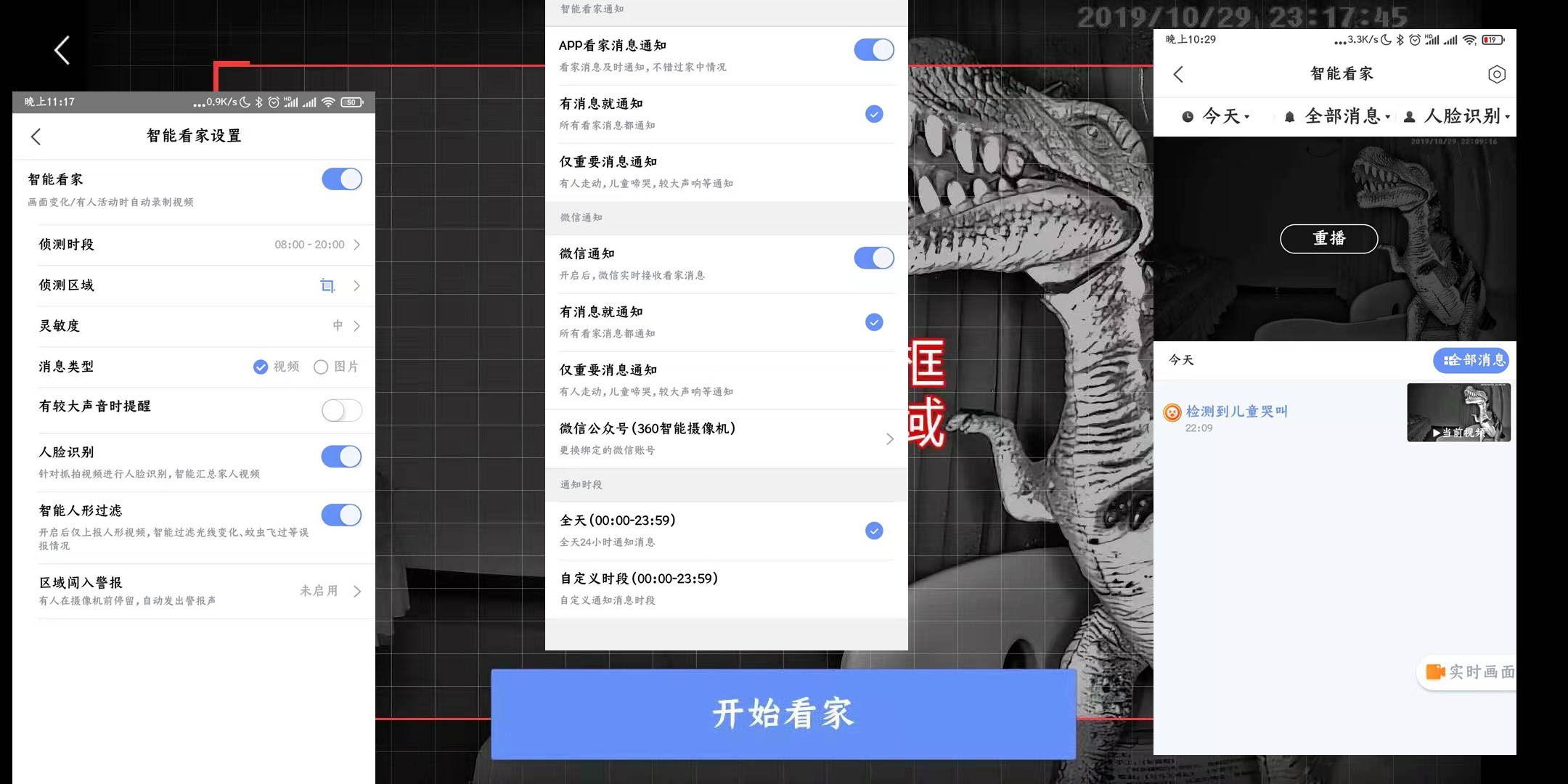Screen dimensions: 1568x784
Task: Select 自定义时段 notification period
Action: pyautogui.click(x=727, y=589)
